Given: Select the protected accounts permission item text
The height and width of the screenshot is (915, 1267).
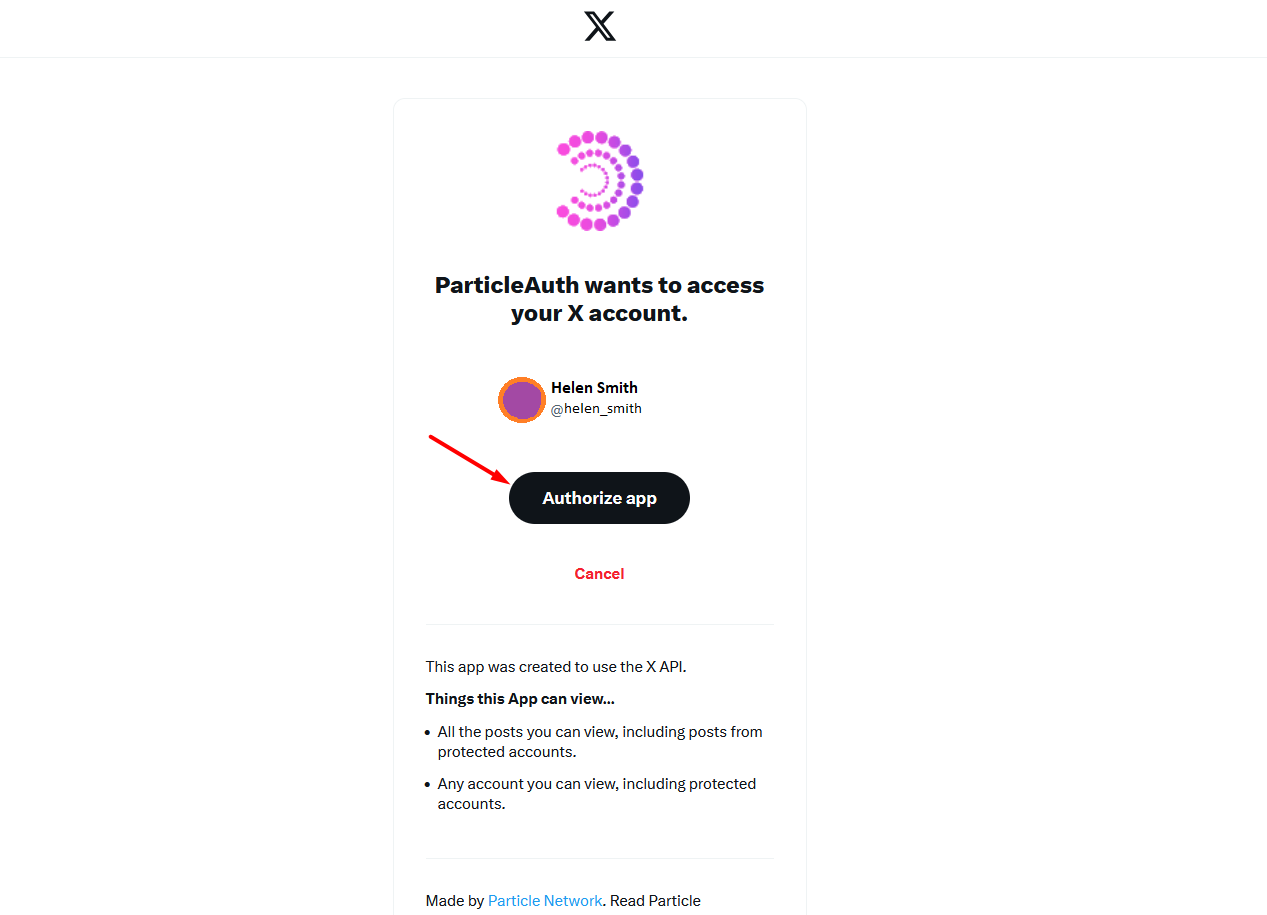Looking at the screenshot, I should point(596,794).
